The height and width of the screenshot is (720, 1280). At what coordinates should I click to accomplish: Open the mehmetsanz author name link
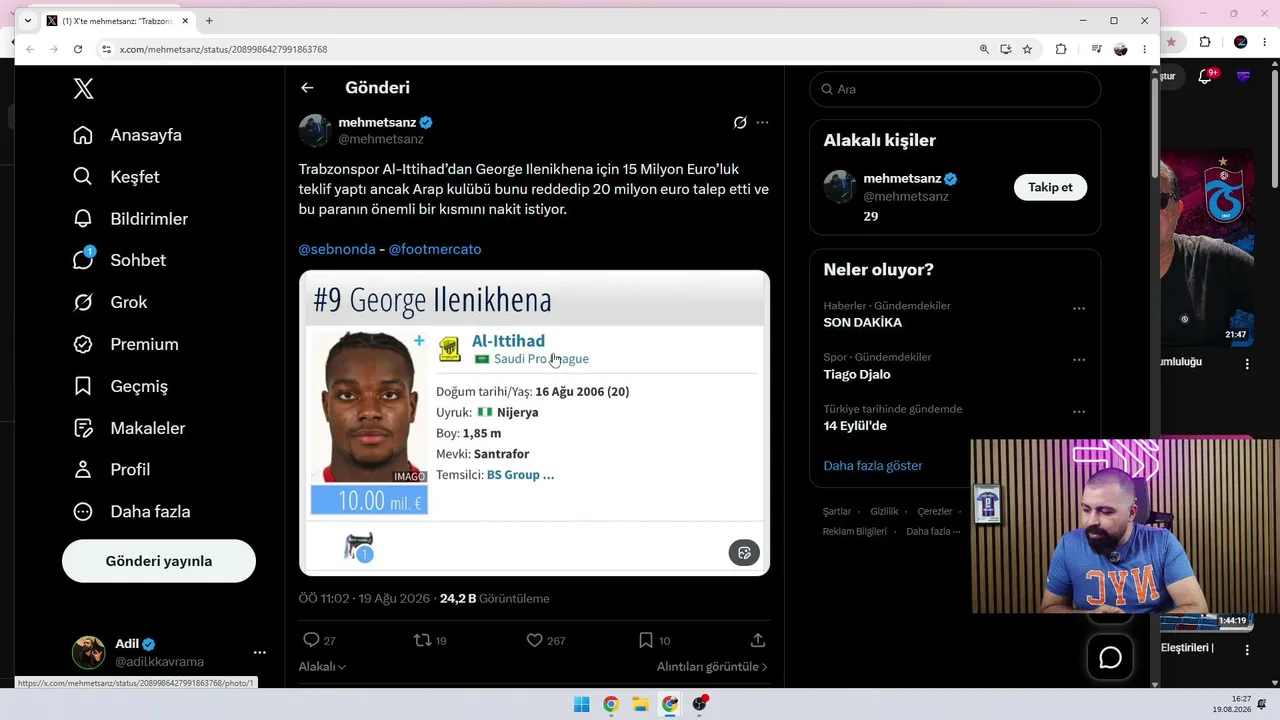click(x=377, y=122)
